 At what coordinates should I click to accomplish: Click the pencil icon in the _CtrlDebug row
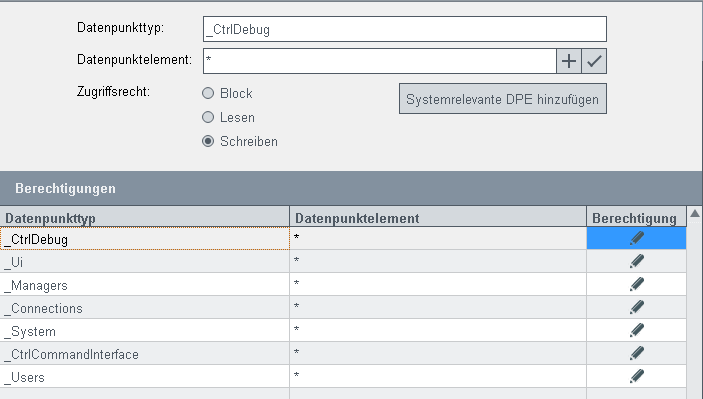[x=636, y=238]
